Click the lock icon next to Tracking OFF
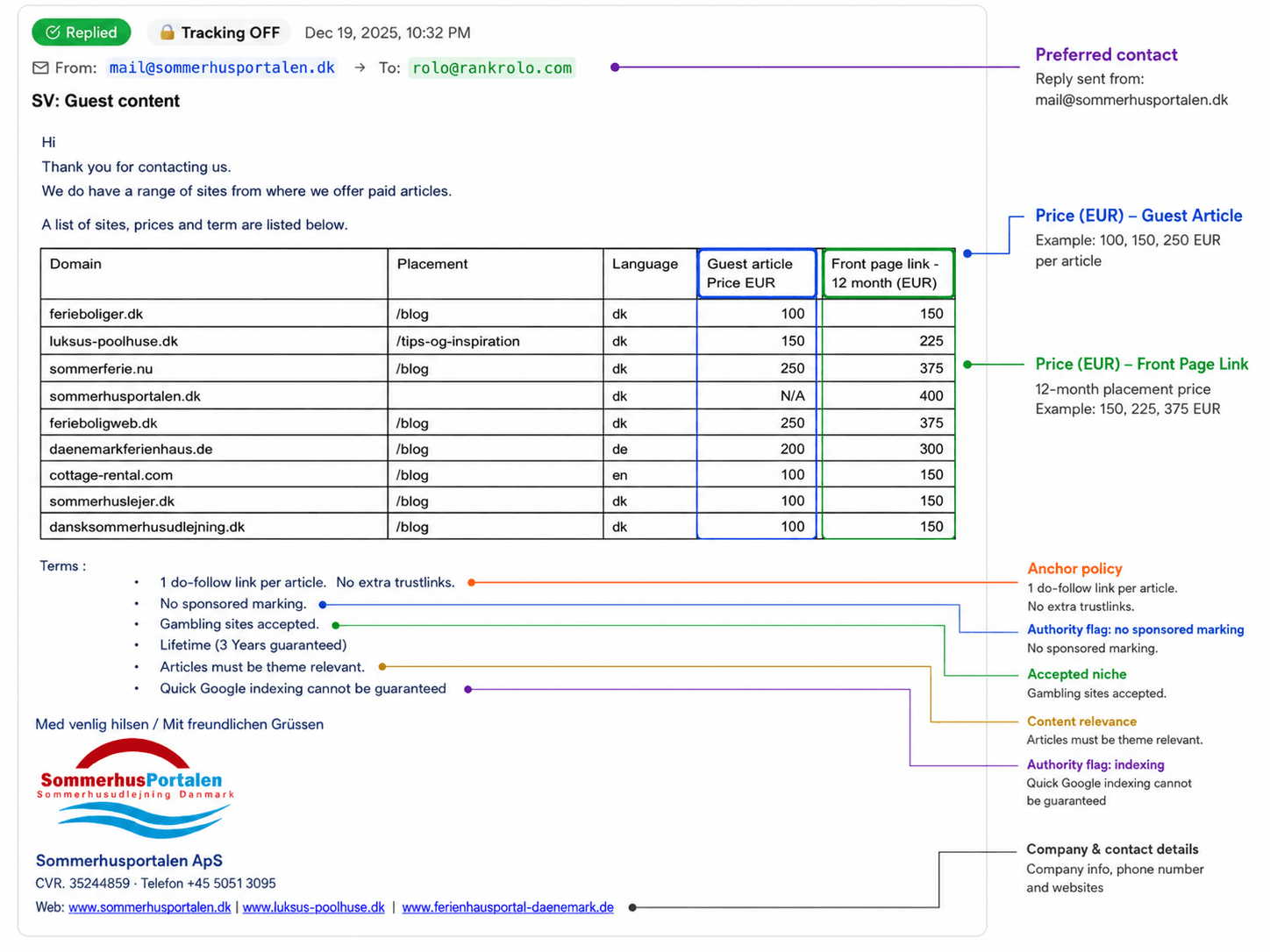Screen dimensions: 1270x952 [x=167, y=32]
